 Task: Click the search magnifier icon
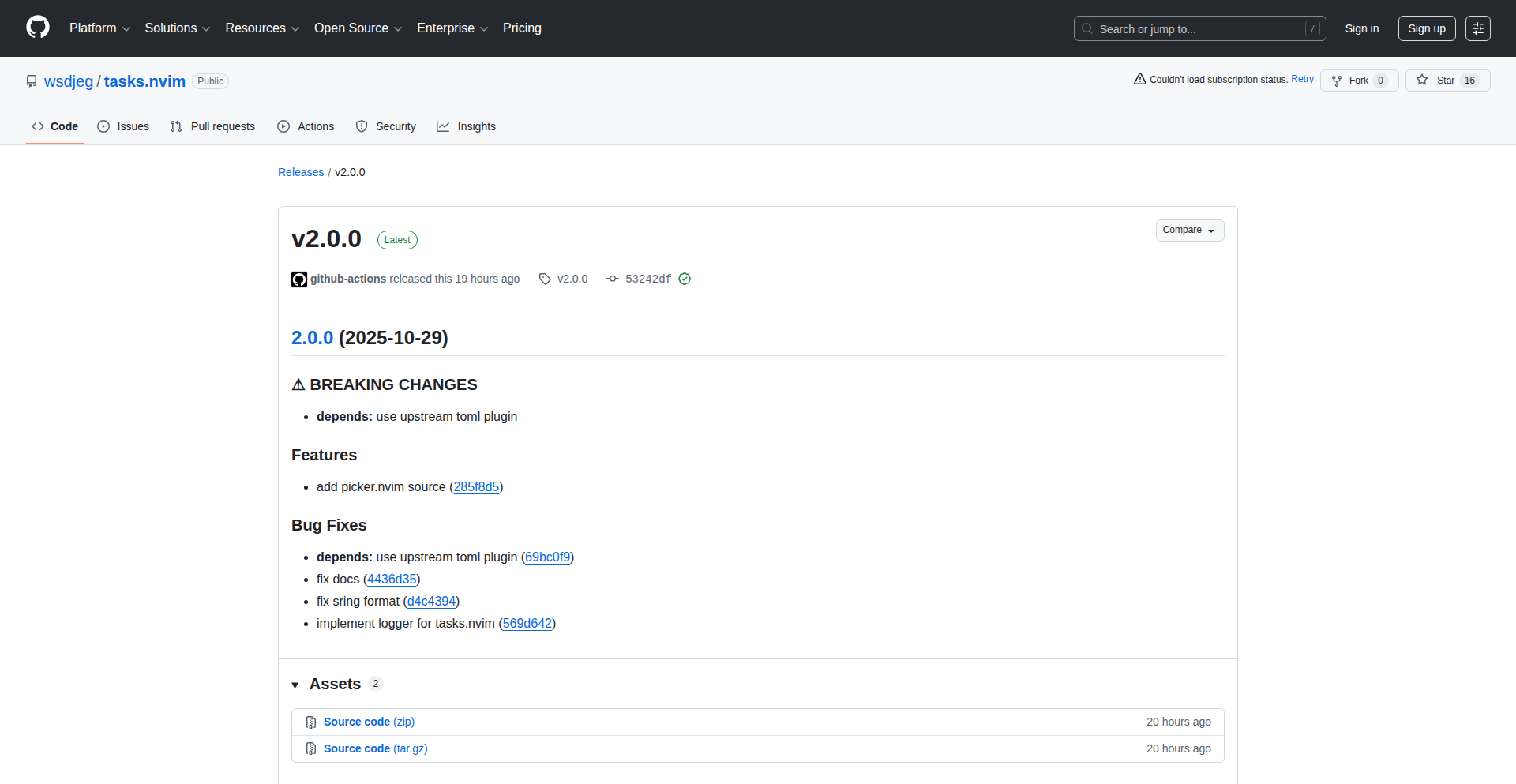1087,28
